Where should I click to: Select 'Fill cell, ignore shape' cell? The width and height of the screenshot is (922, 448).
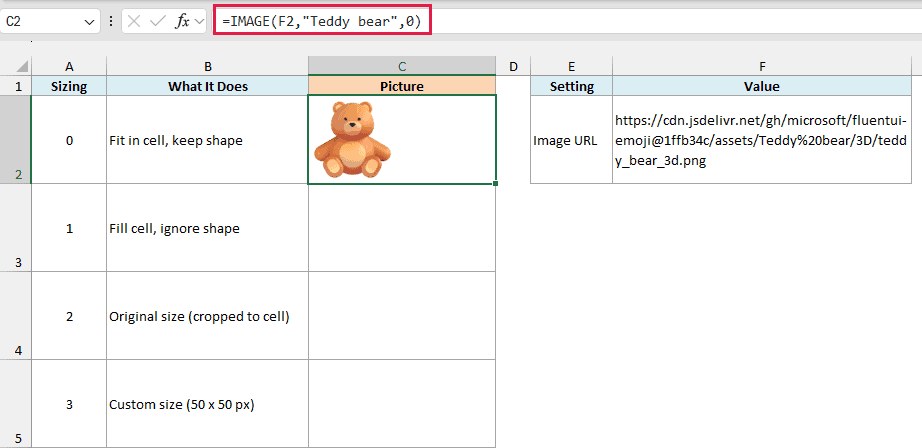[208, 228]
